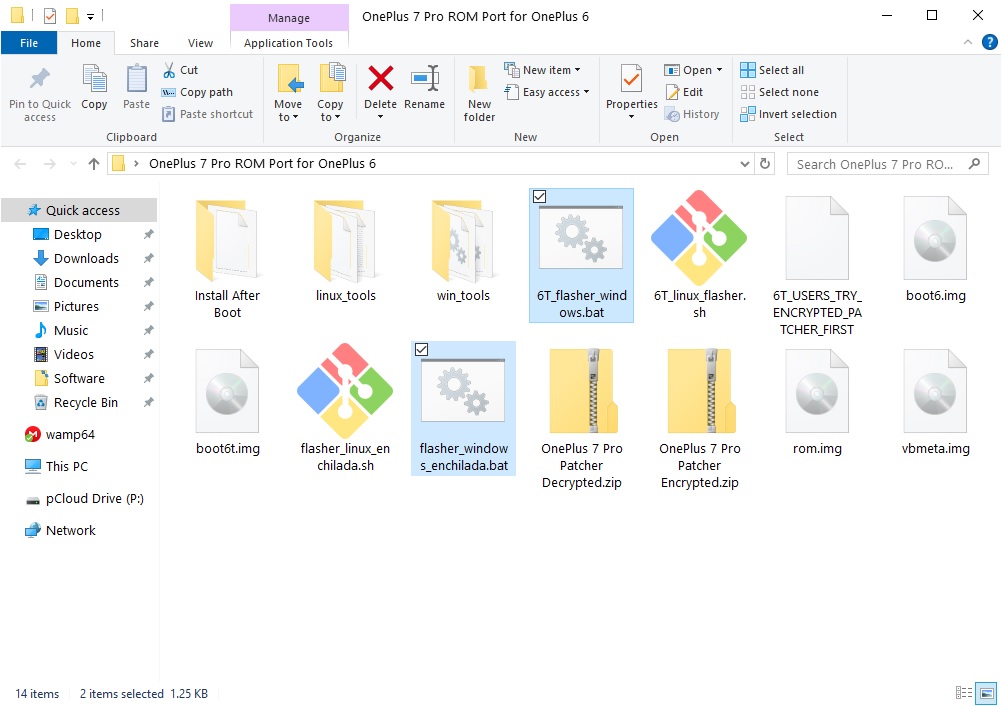Expand the Open button dropdown
The width and height of the screenshot is (1002, 706).
(720, 70)
